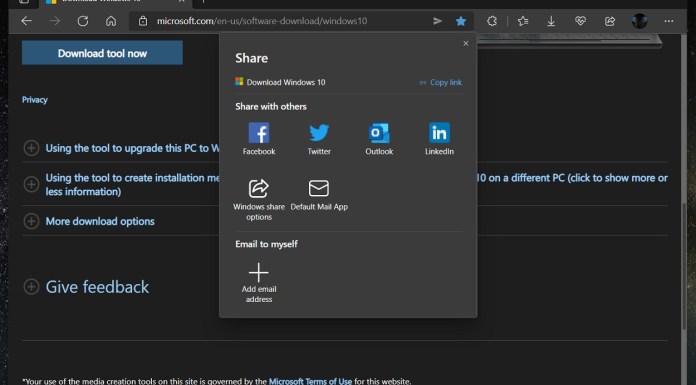696x385 pixels.
Task: Open the heart pulse performance icon
Action: (580, 21)
